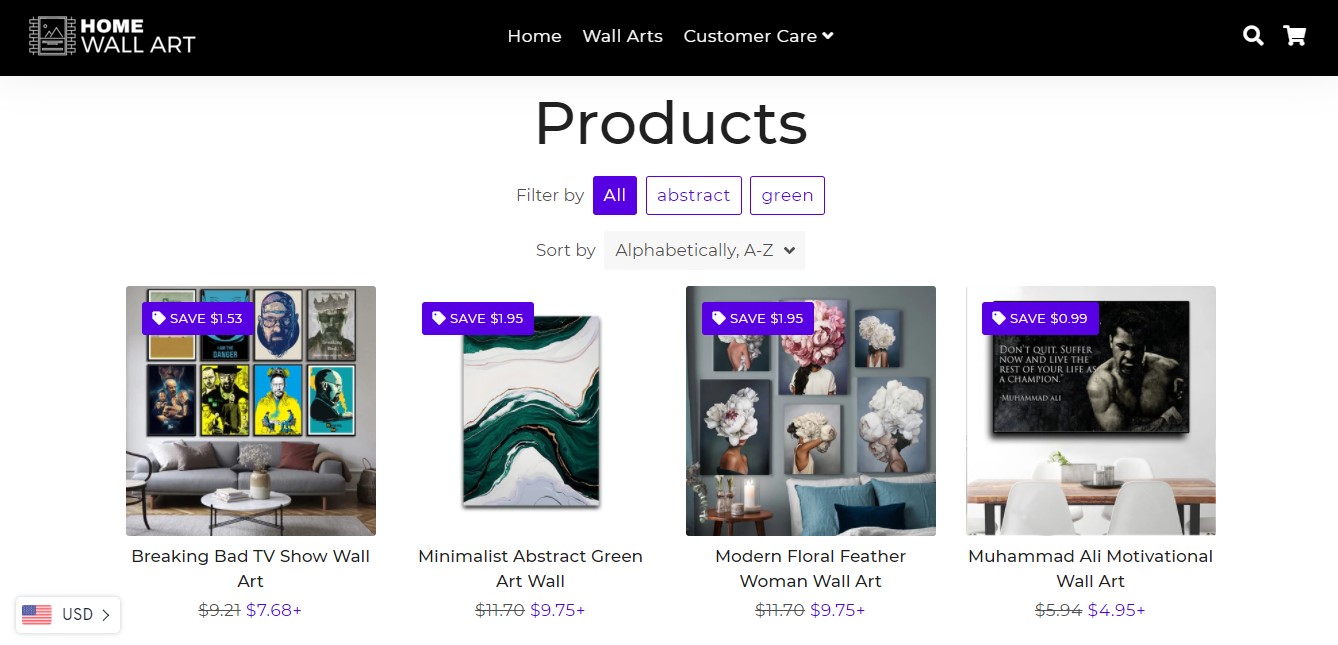
Task: Select the All filter
Action: 614,195
